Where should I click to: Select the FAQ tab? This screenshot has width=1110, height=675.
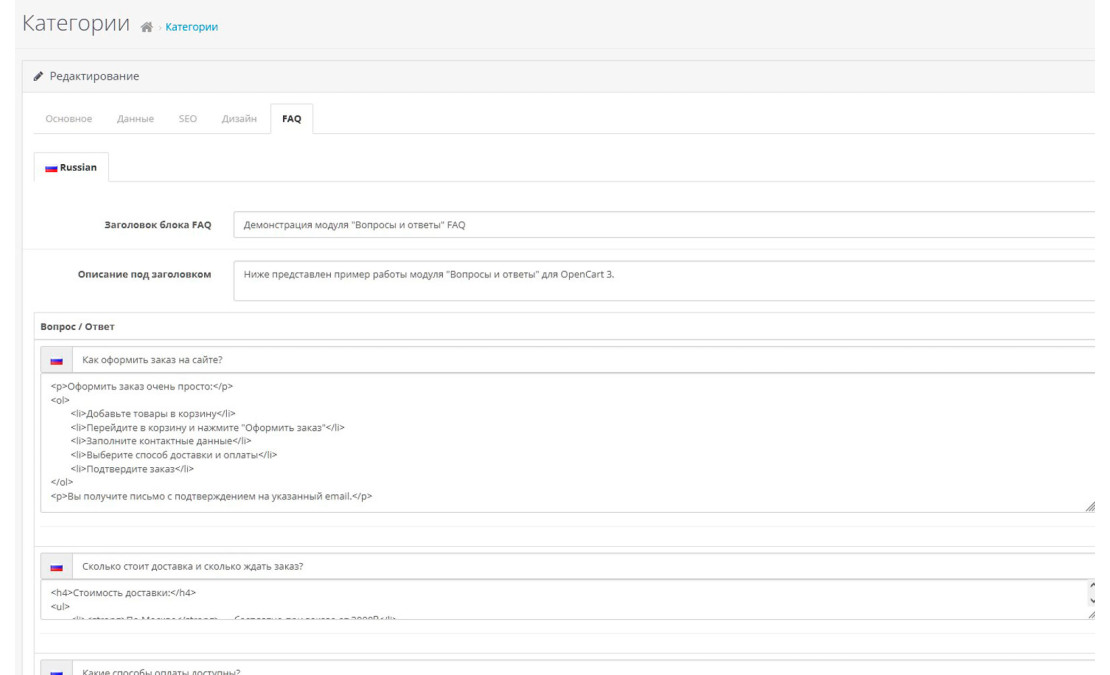pos(291,119)
